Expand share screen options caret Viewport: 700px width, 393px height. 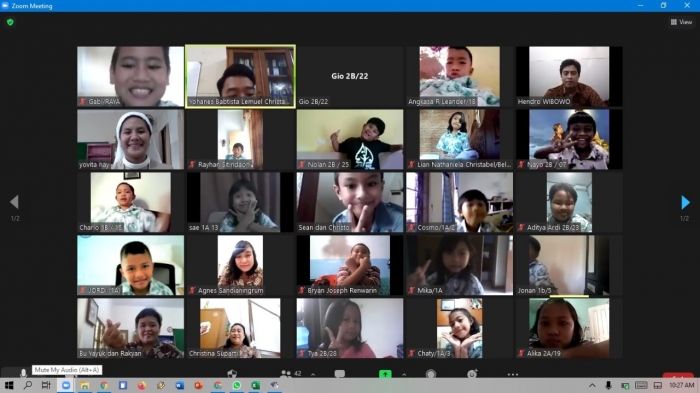(404, 374)
